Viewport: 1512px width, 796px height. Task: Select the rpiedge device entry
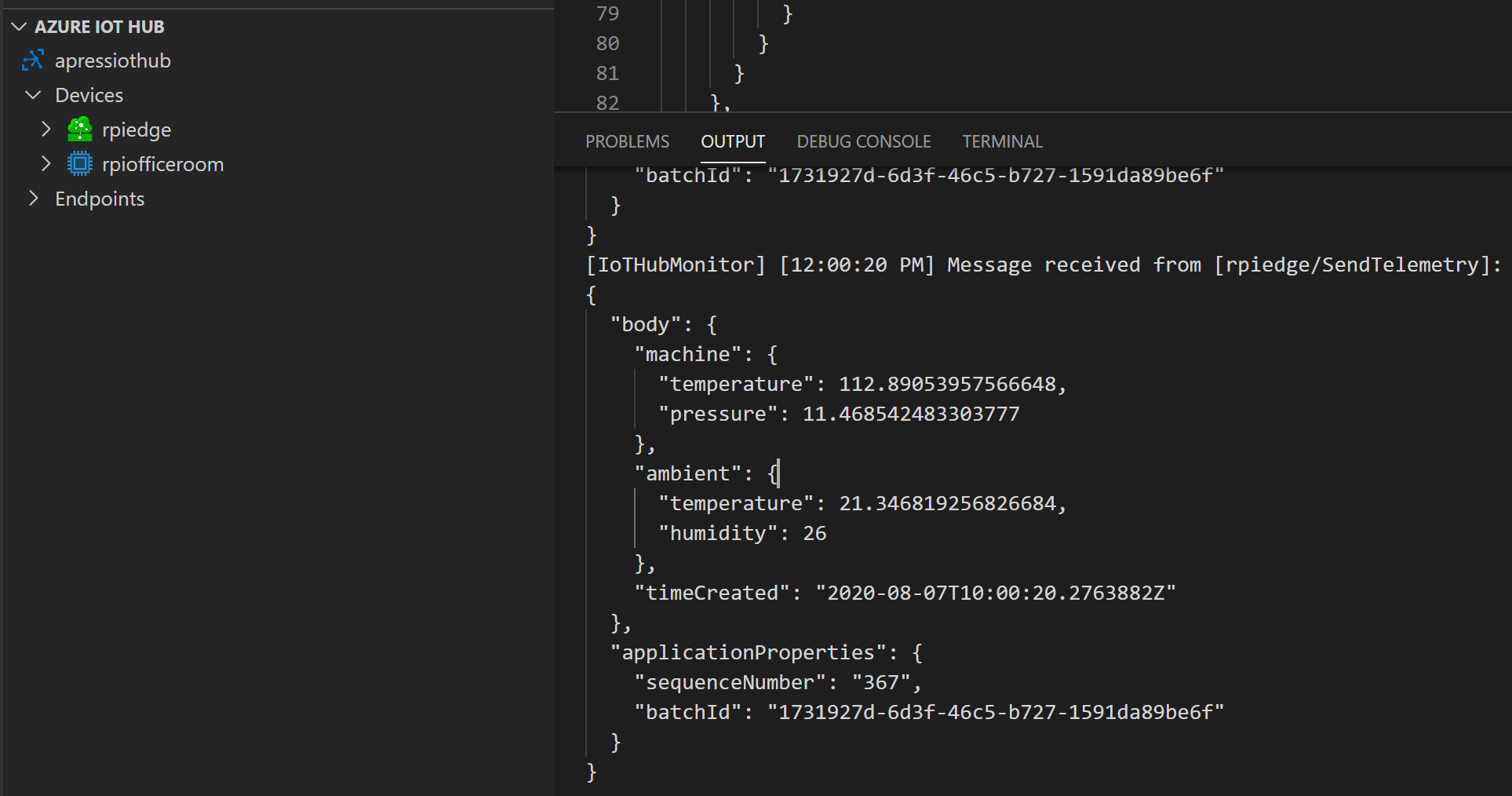(x=137, y=130)
